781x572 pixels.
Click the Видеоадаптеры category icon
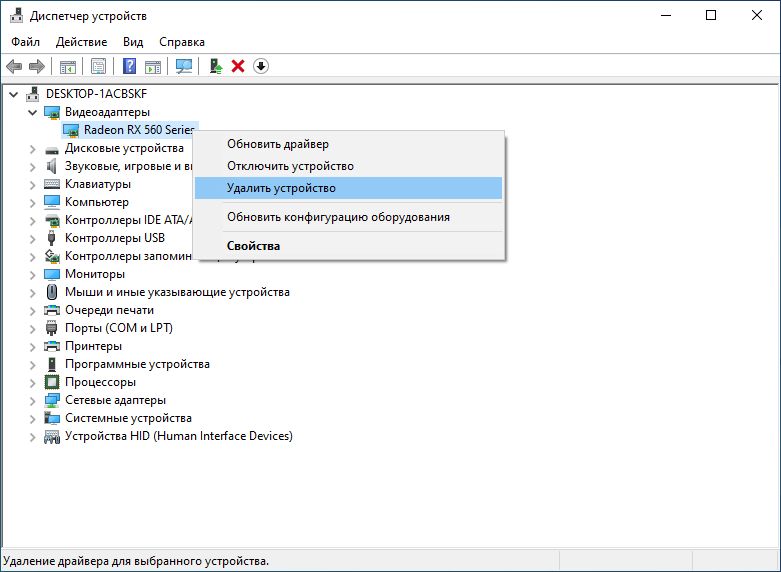click(52, 112)
